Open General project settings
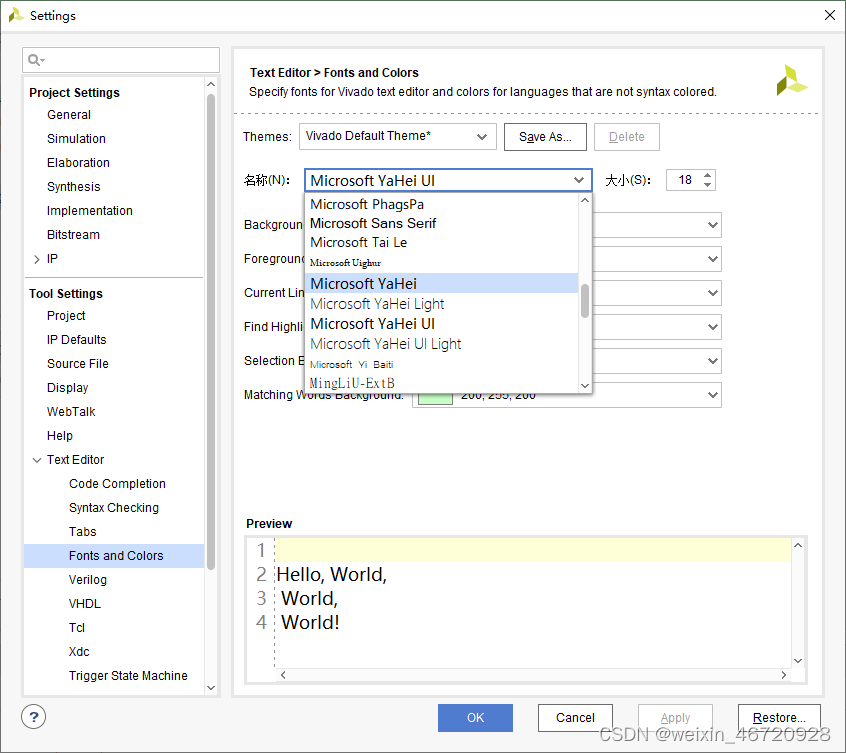The height and width of the screenshot is (753, 846). [69, 115]
